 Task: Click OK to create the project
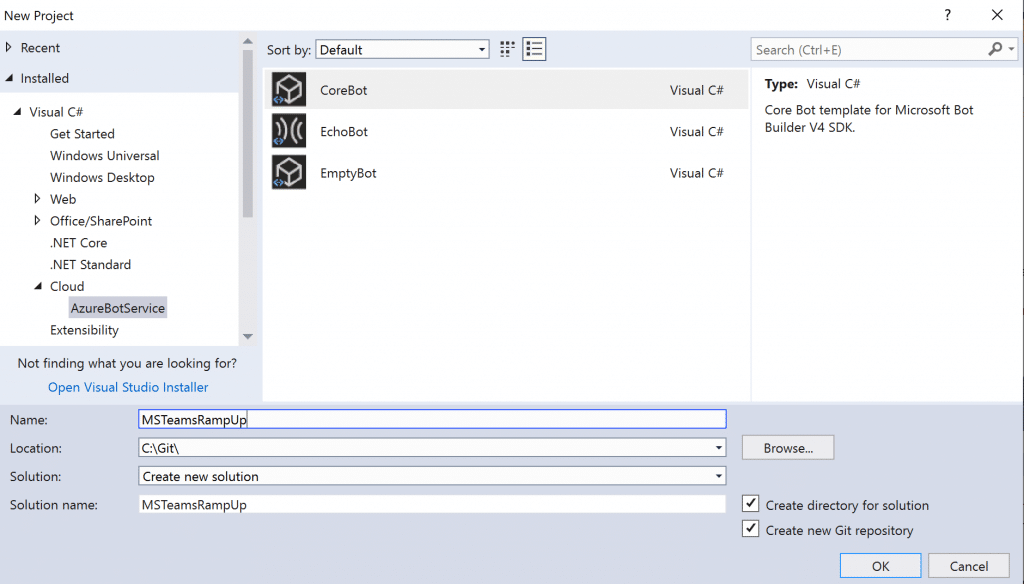click(x=880, y=566)
